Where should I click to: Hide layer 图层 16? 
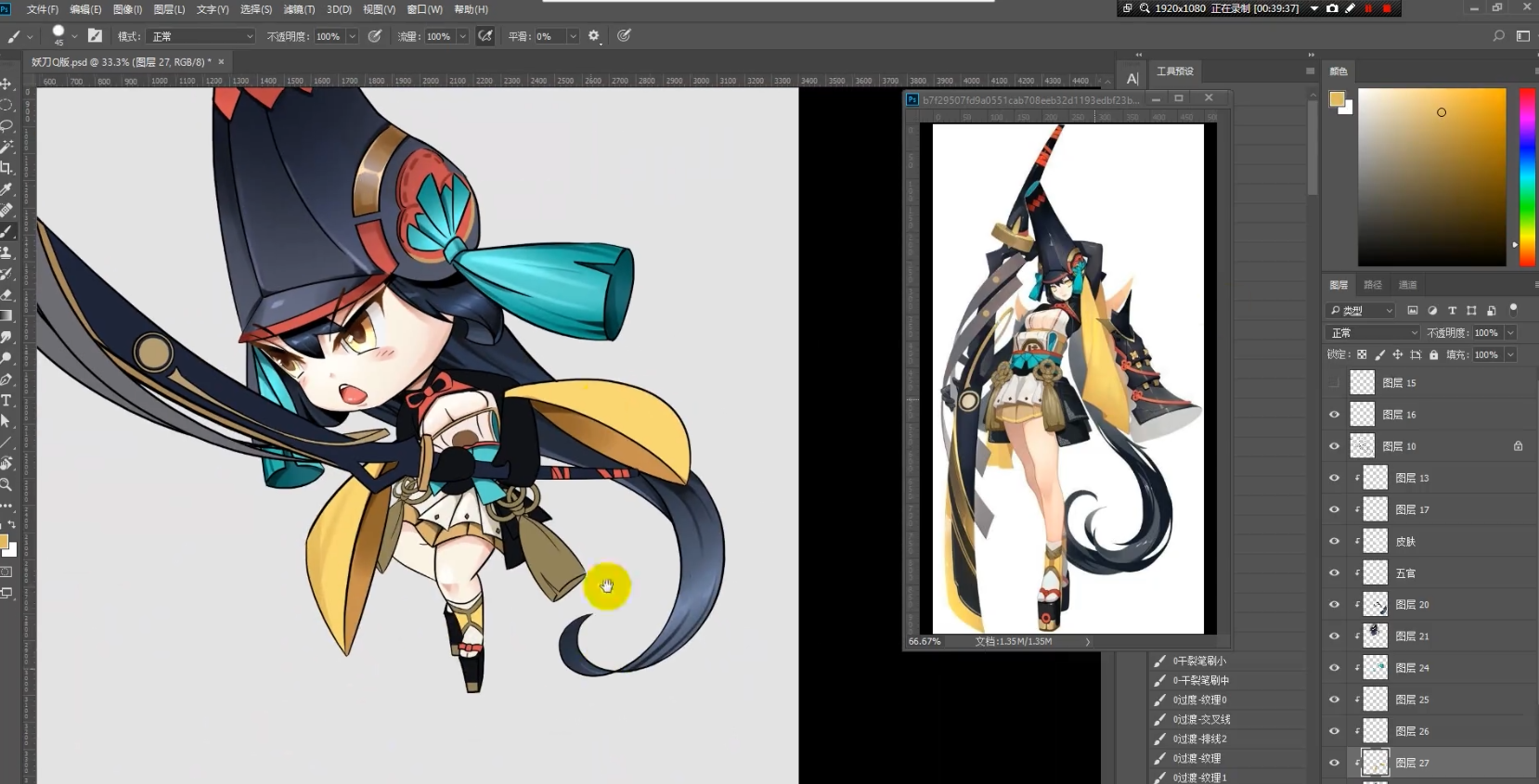(x=1335, y=415)
